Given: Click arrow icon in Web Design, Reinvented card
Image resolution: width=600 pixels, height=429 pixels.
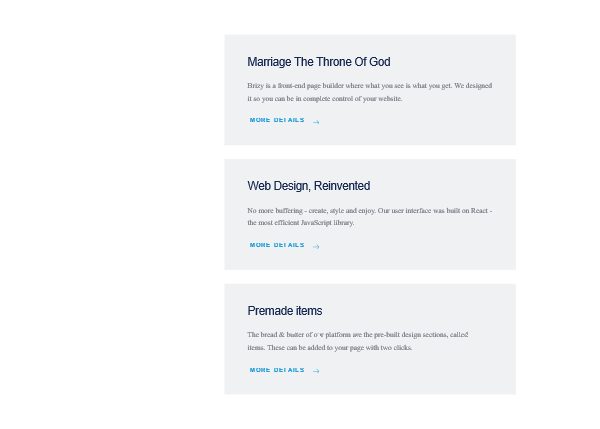Looking at the screenshot, I should pos(316,246).
